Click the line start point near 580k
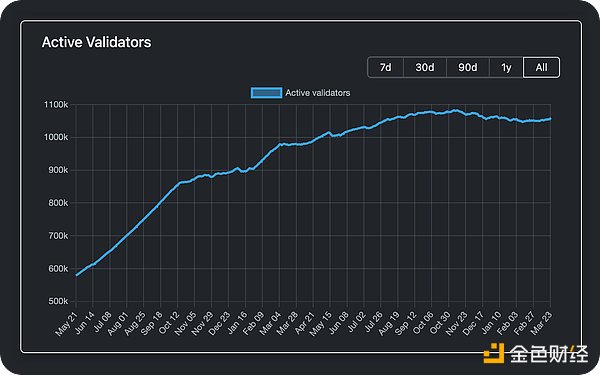The height and width of the screenshot is (375, 600). point(77,275)
